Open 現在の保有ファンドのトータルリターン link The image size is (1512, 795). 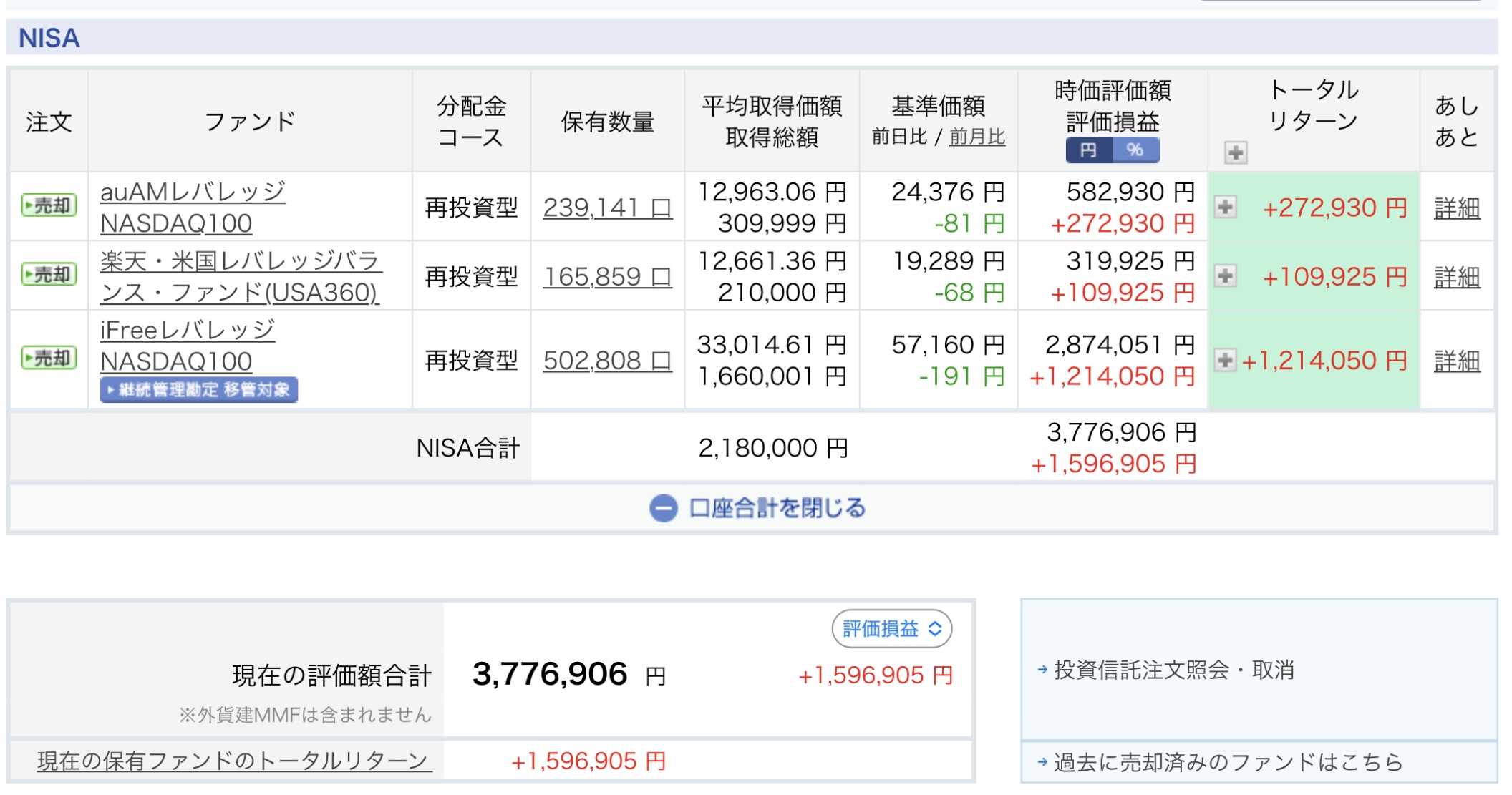[x=234, y=761]
